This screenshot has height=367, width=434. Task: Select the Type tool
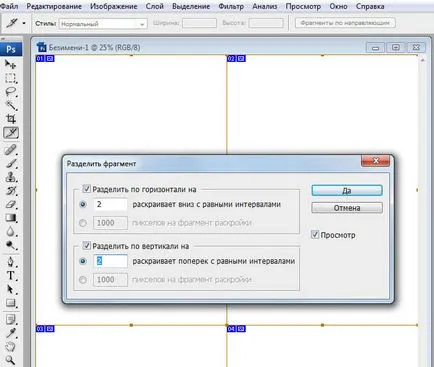point(11,276)
